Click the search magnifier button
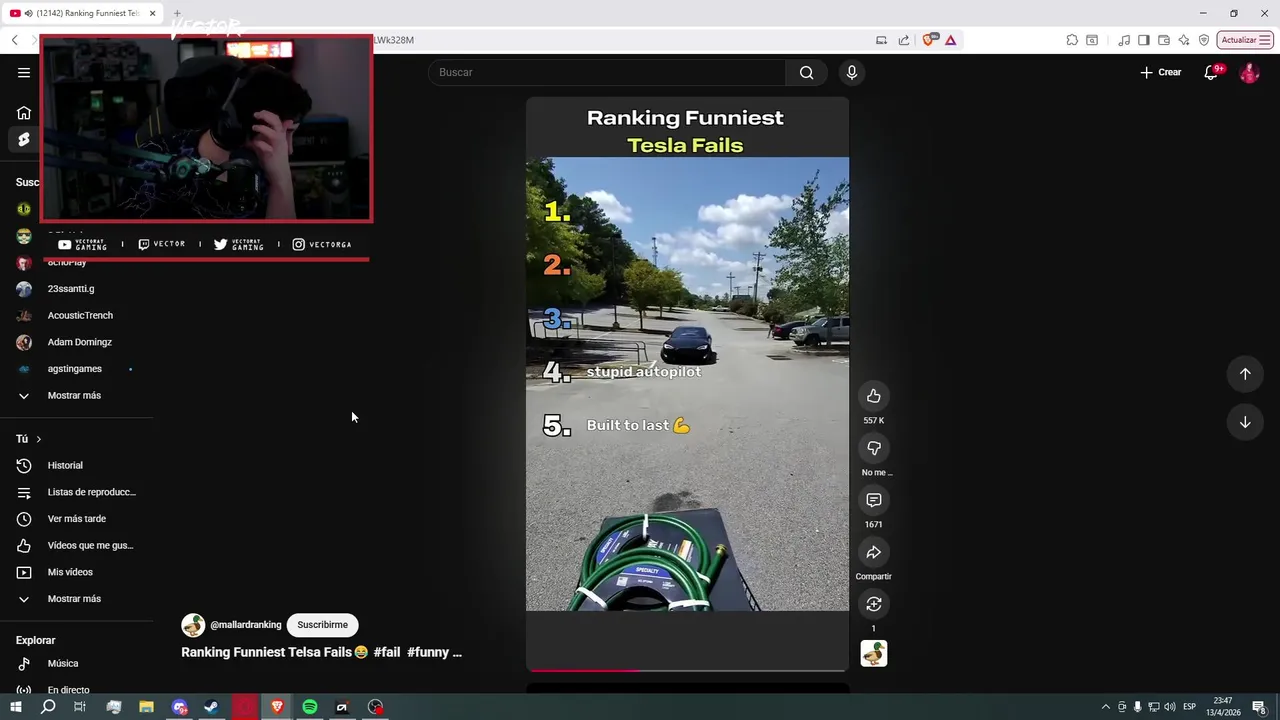Screen dimensions: 1280x720 click(x=806, y=72)
